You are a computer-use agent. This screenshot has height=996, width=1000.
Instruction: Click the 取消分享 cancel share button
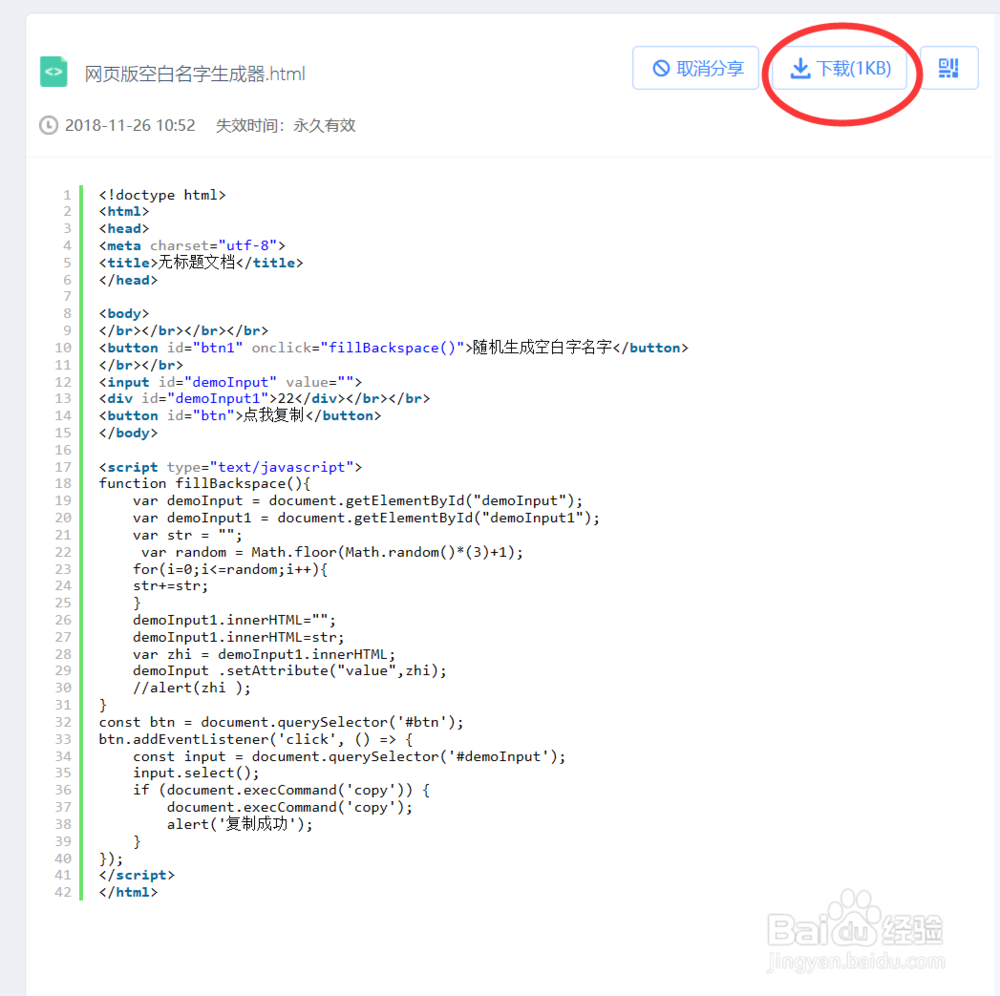pyautogui.click(x=696, y=68)
